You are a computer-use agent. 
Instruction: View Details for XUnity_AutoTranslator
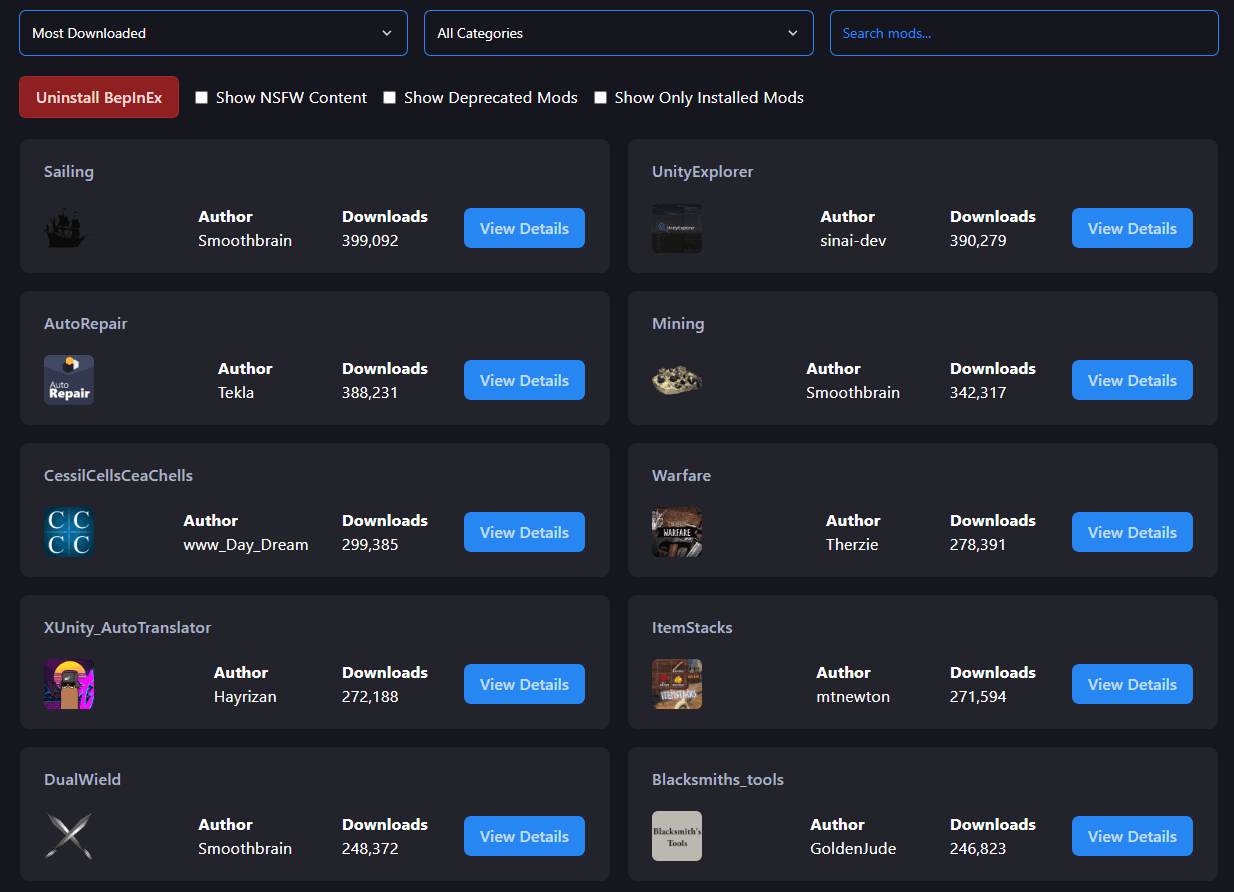[x=524, y=684]
